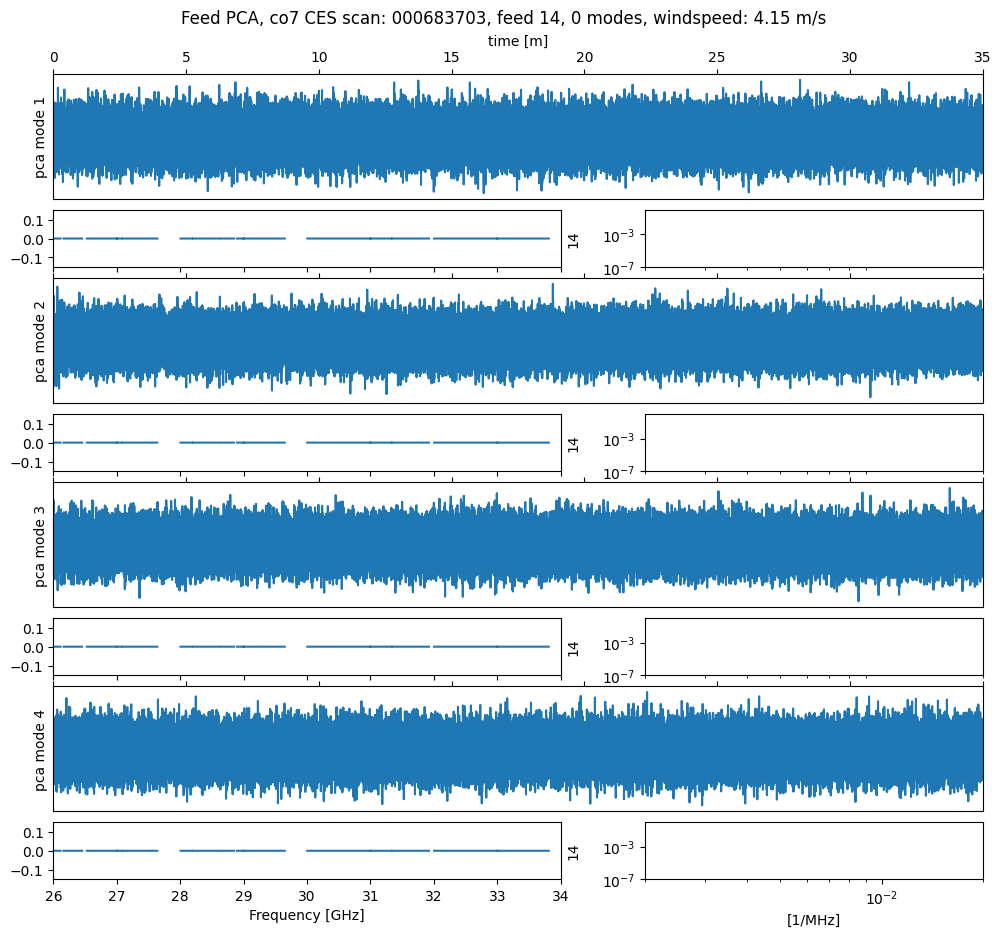The height and width of the screenshot is (937, 1001).
Task: Click the empty spectrum panel below pca mode 1
Action: [x=813, y=239]
